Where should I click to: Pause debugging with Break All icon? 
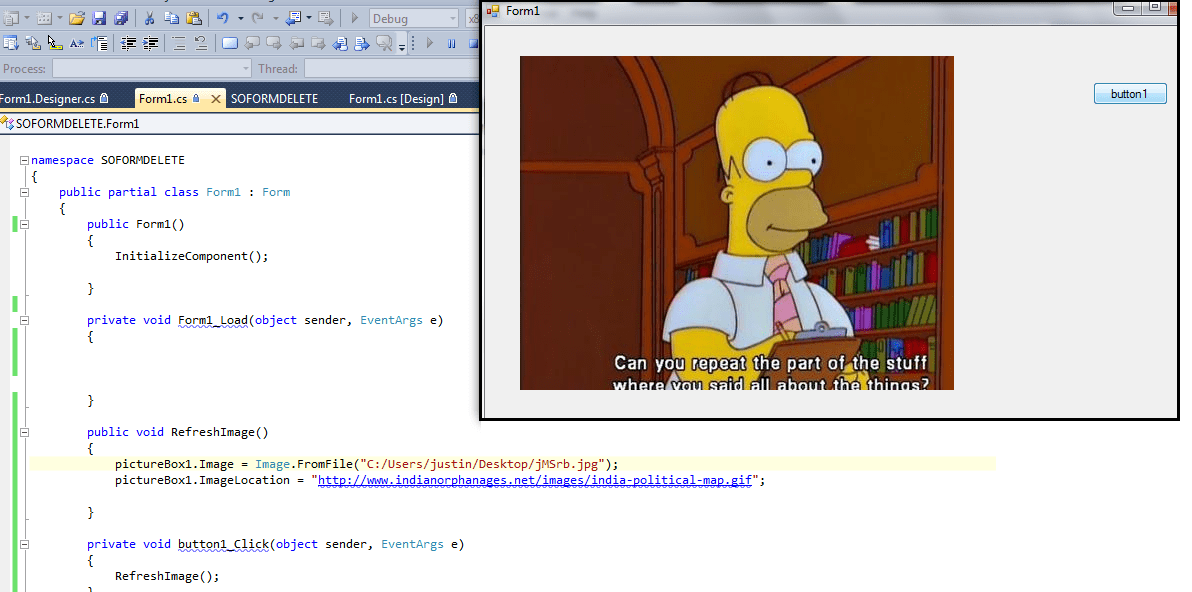point(452,43)
